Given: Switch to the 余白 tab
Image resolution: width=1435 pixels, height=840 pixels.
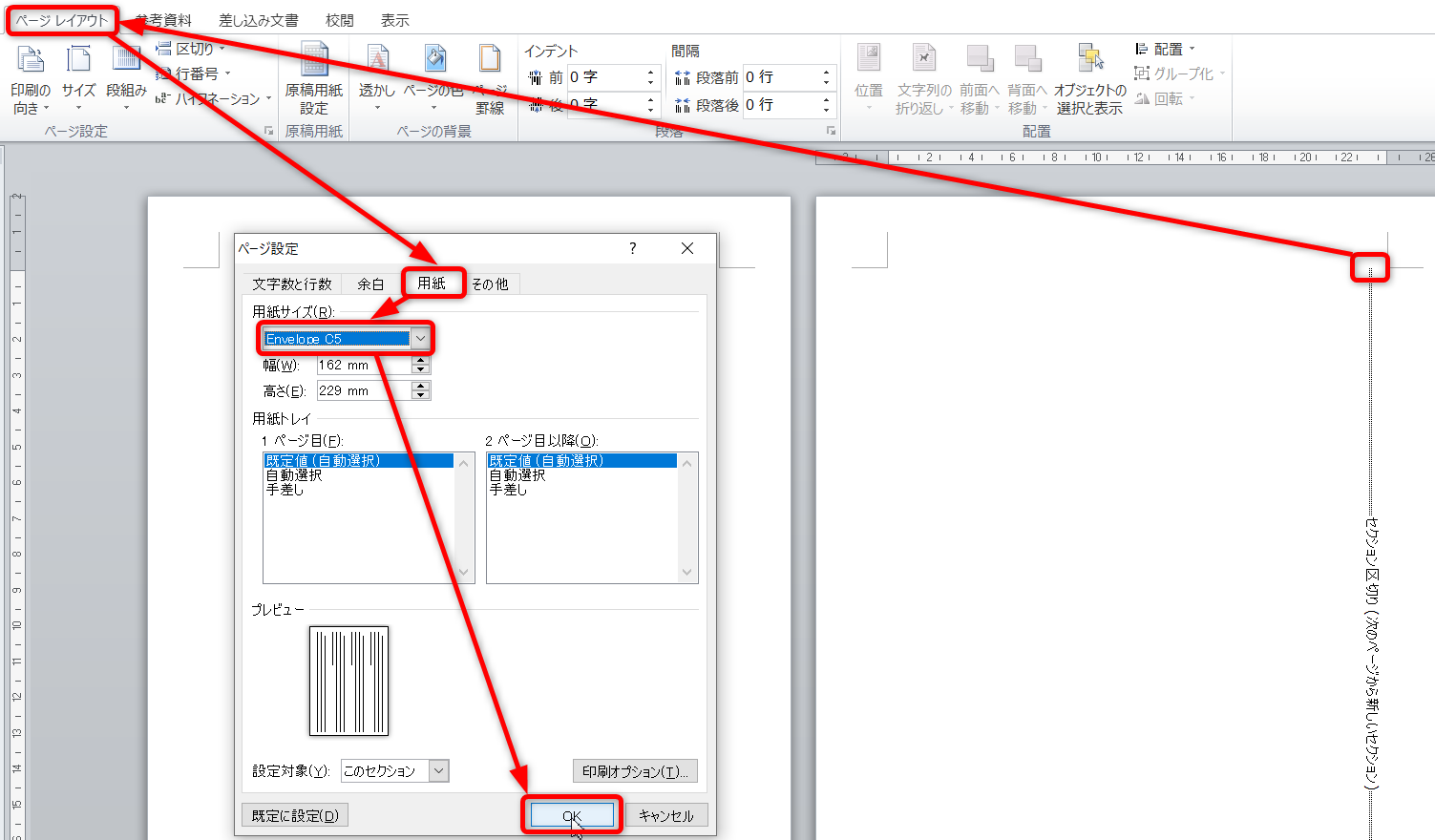Looking at the screenshot, I should click(x=370, y=283).
